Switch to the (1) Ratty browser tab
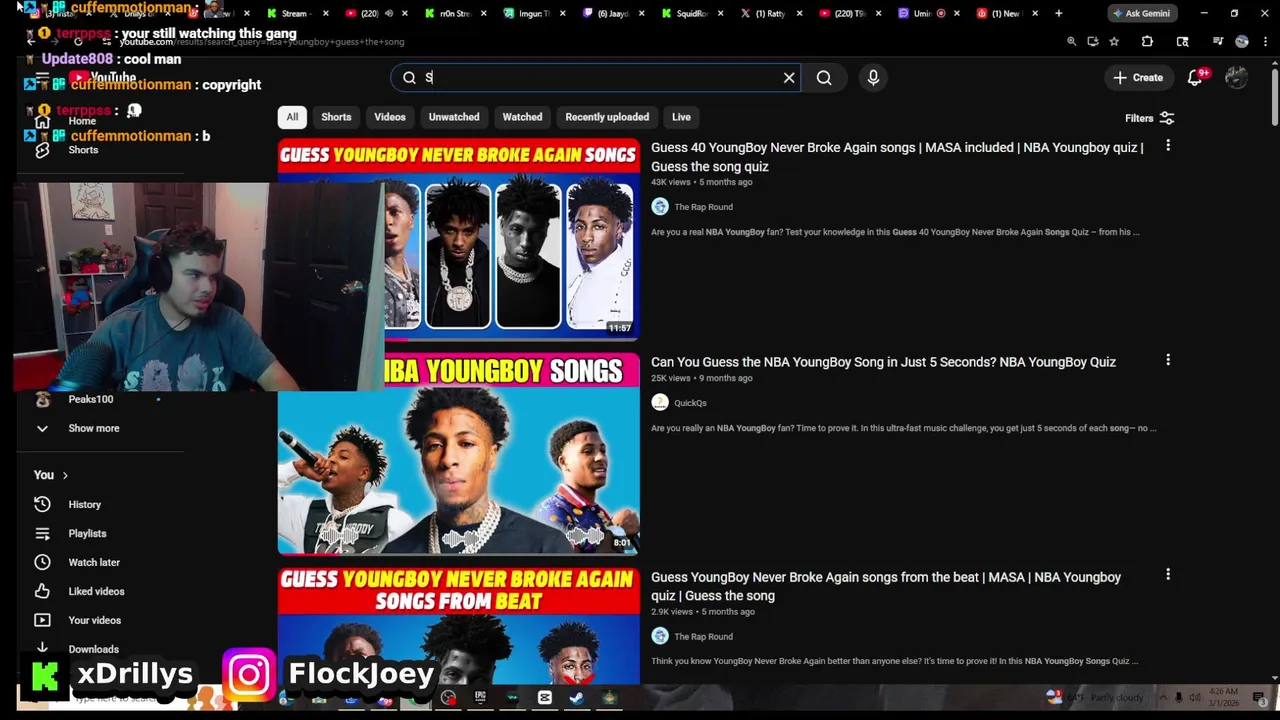 (x=771, y=14)
